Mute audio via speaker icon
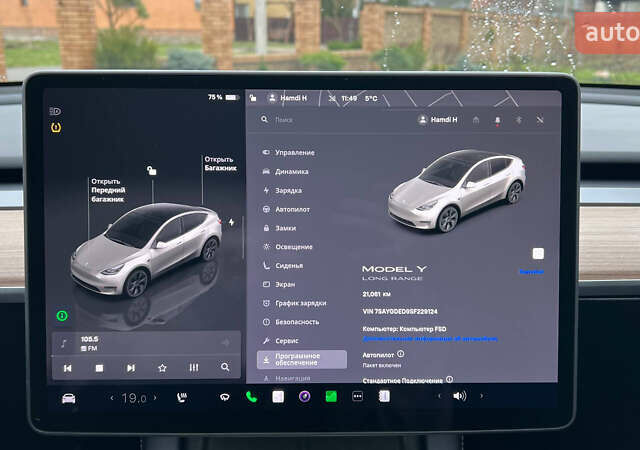The image size is (640, 450). 460,396
